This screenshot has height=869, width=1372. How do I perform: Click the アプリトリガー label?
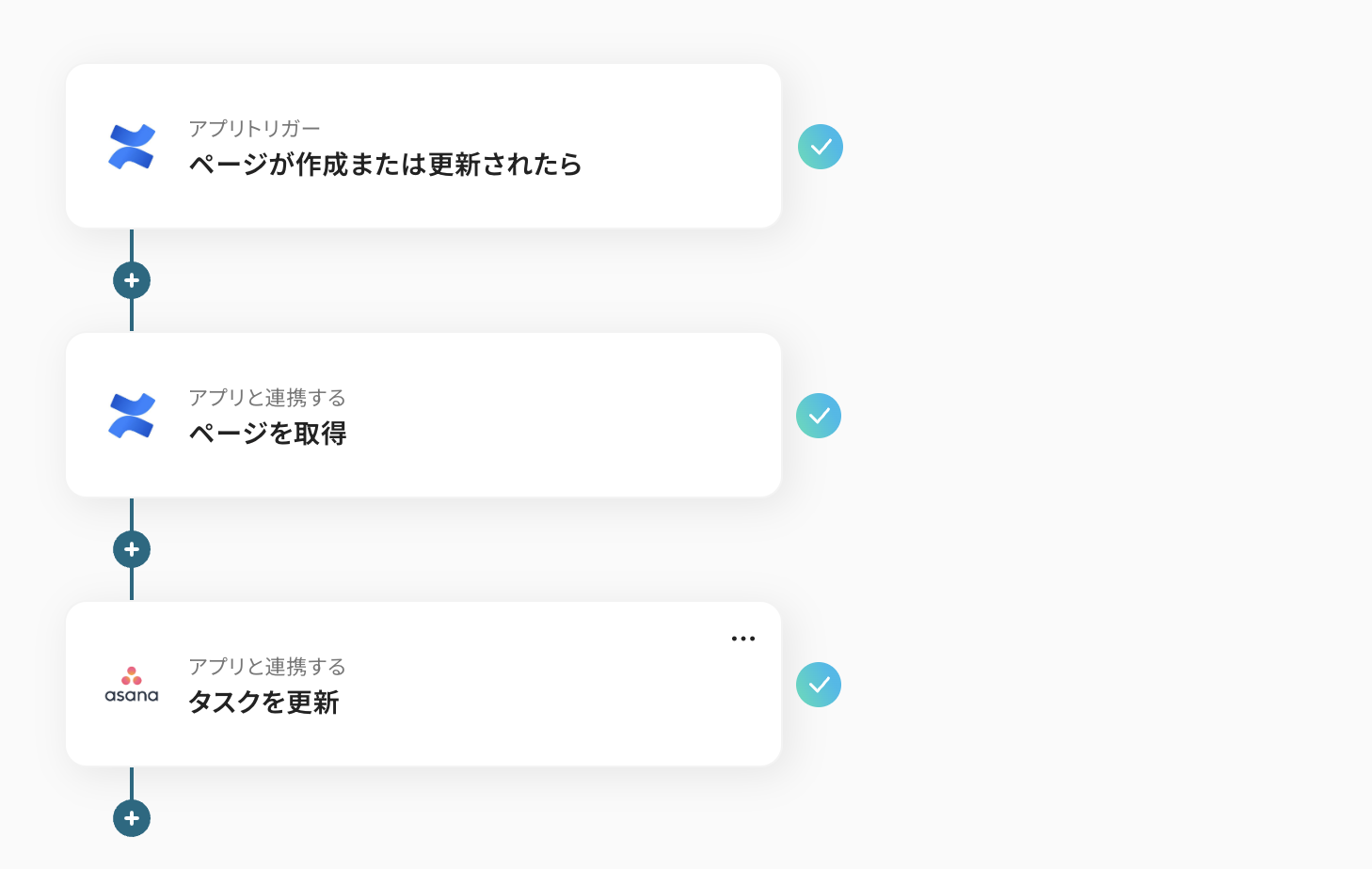[254, 129]
